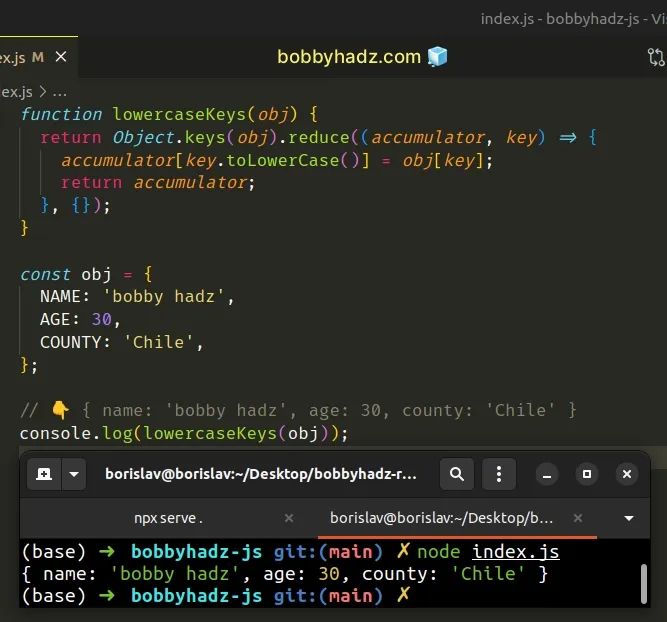667x622 pixels.
Task: Close the borislav@borislav terminal tab
Action: (578, 518)
